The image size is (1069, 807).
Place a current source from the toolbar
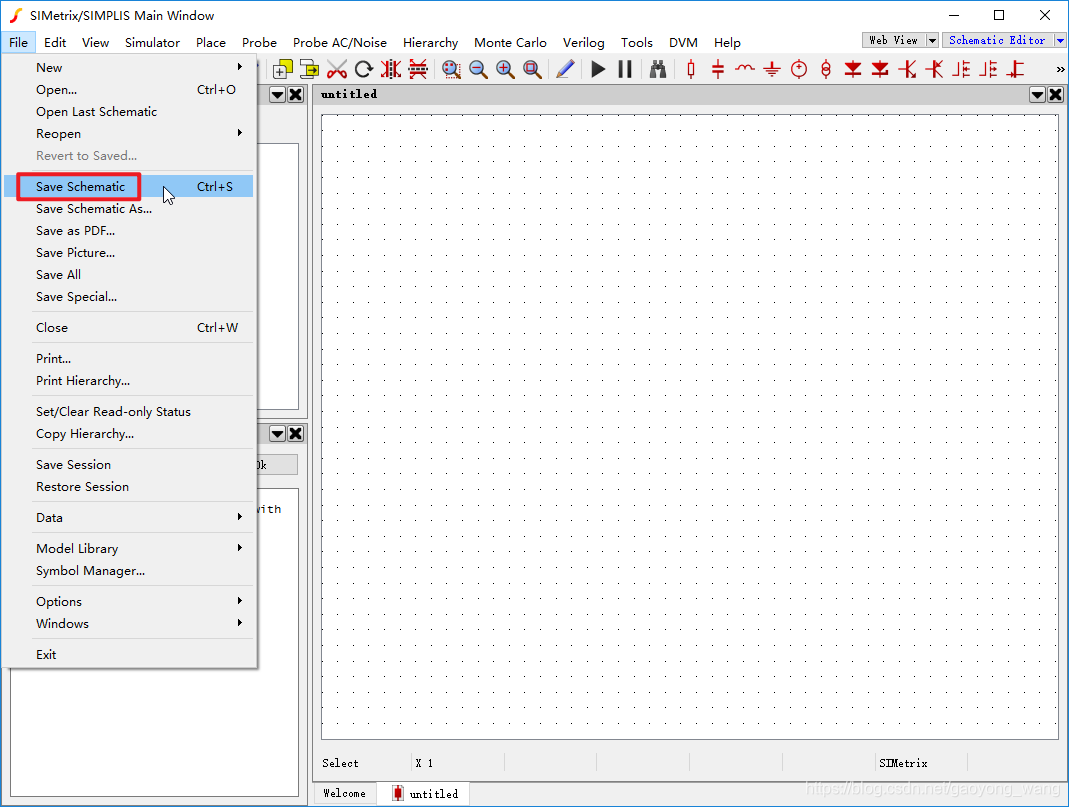826,69
